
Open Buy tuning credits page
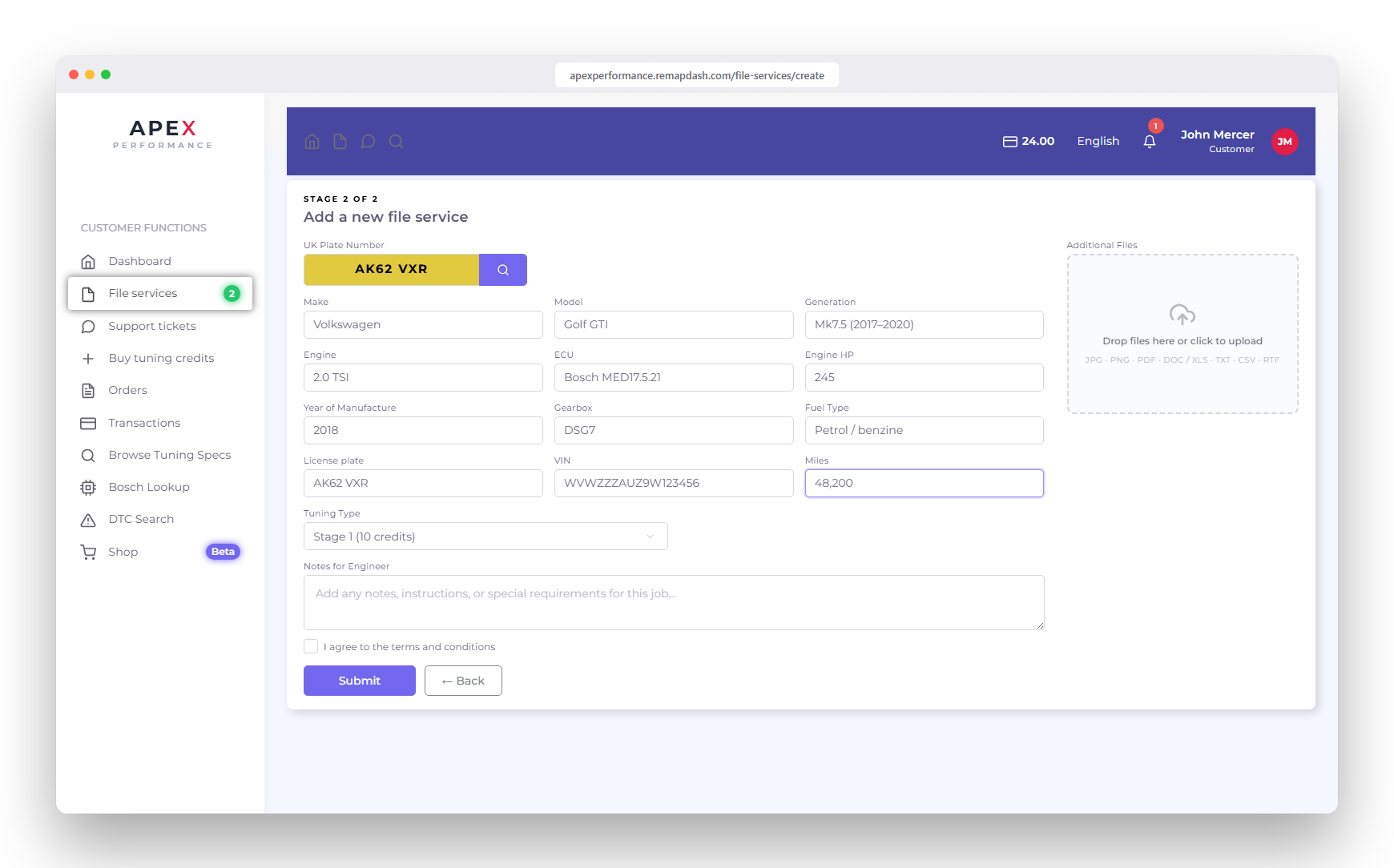coord(160,359)
